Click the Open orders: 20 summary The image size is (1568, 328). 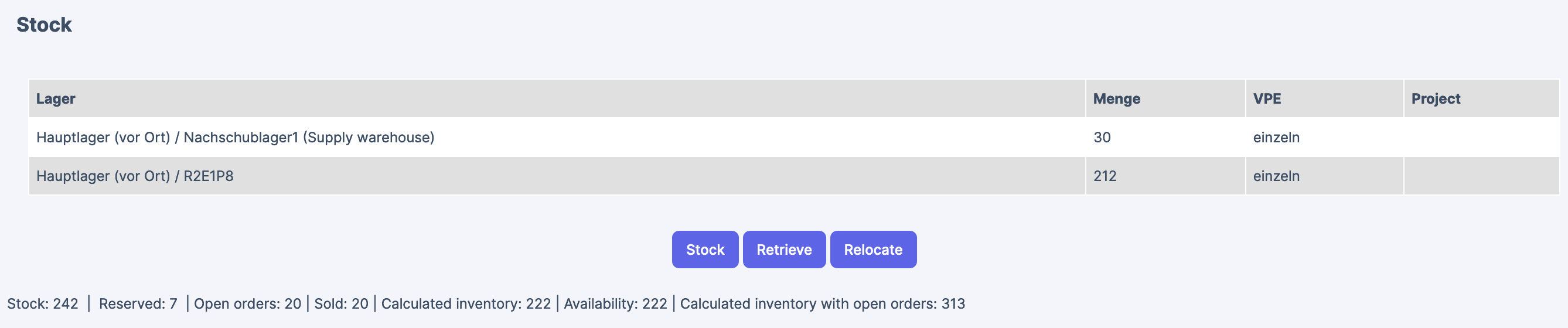tap(247, 303)
